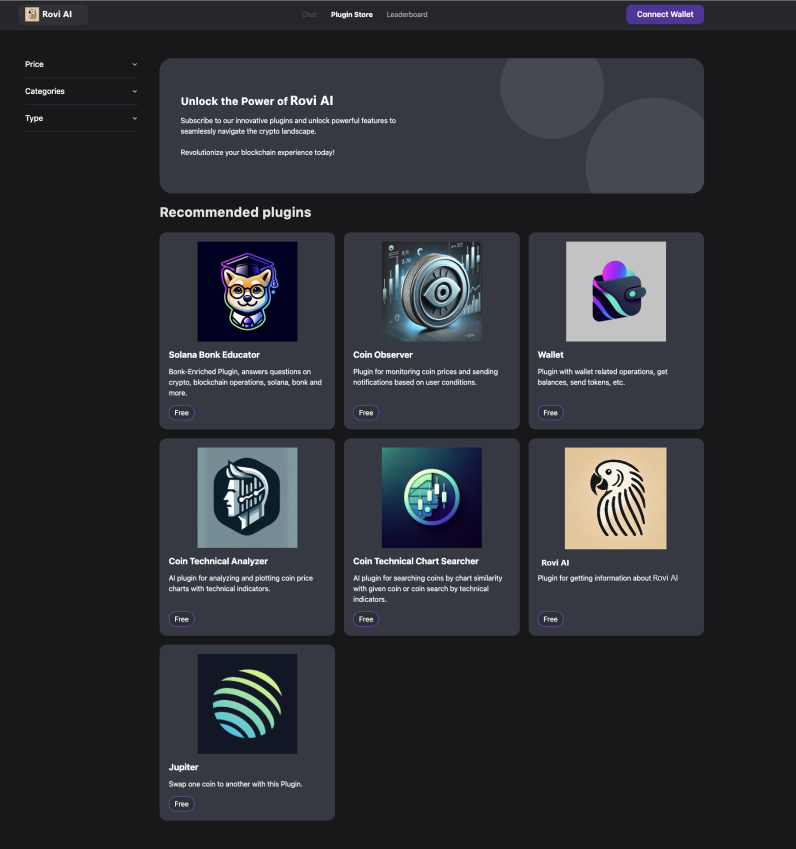Click the Wallet plugin icon
The height and width of the screenshot is (849, 796).
point(615,291)
